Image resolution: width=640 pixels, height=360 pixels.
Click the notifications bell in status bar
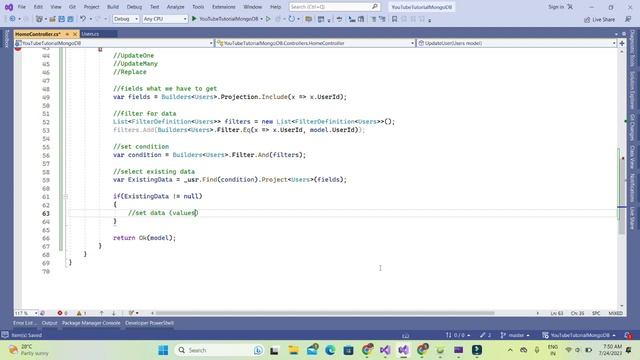pos(628,335)
